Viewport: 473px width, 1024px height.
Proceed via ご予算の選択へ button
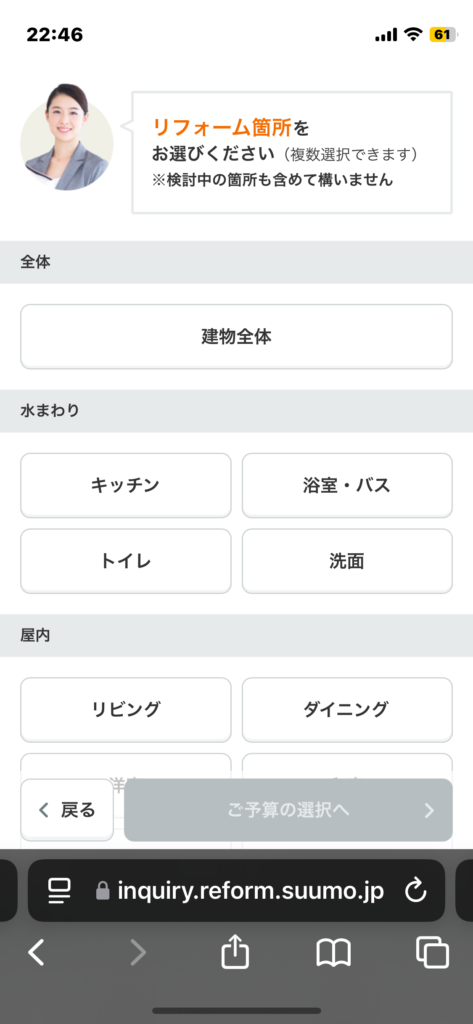click(x=288, y=810)
